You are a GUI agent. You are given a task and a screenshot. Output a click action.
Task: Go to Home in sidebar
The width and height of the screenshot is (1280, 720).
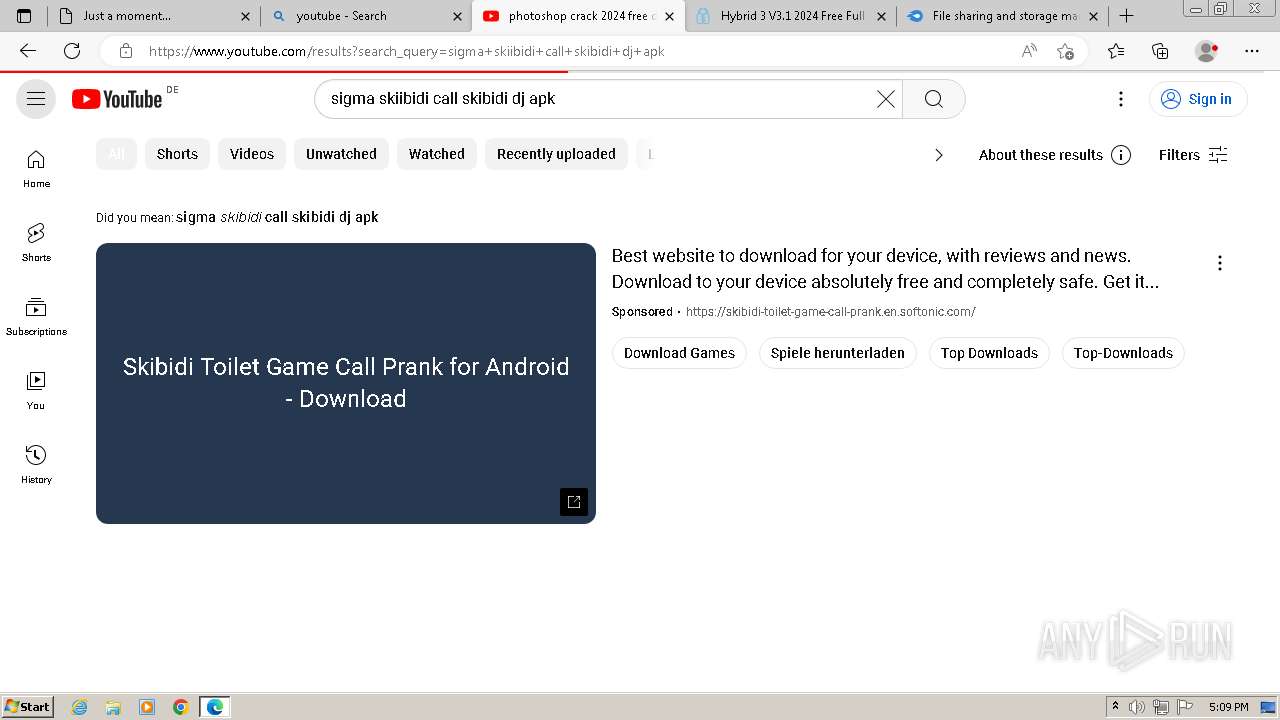36,169
